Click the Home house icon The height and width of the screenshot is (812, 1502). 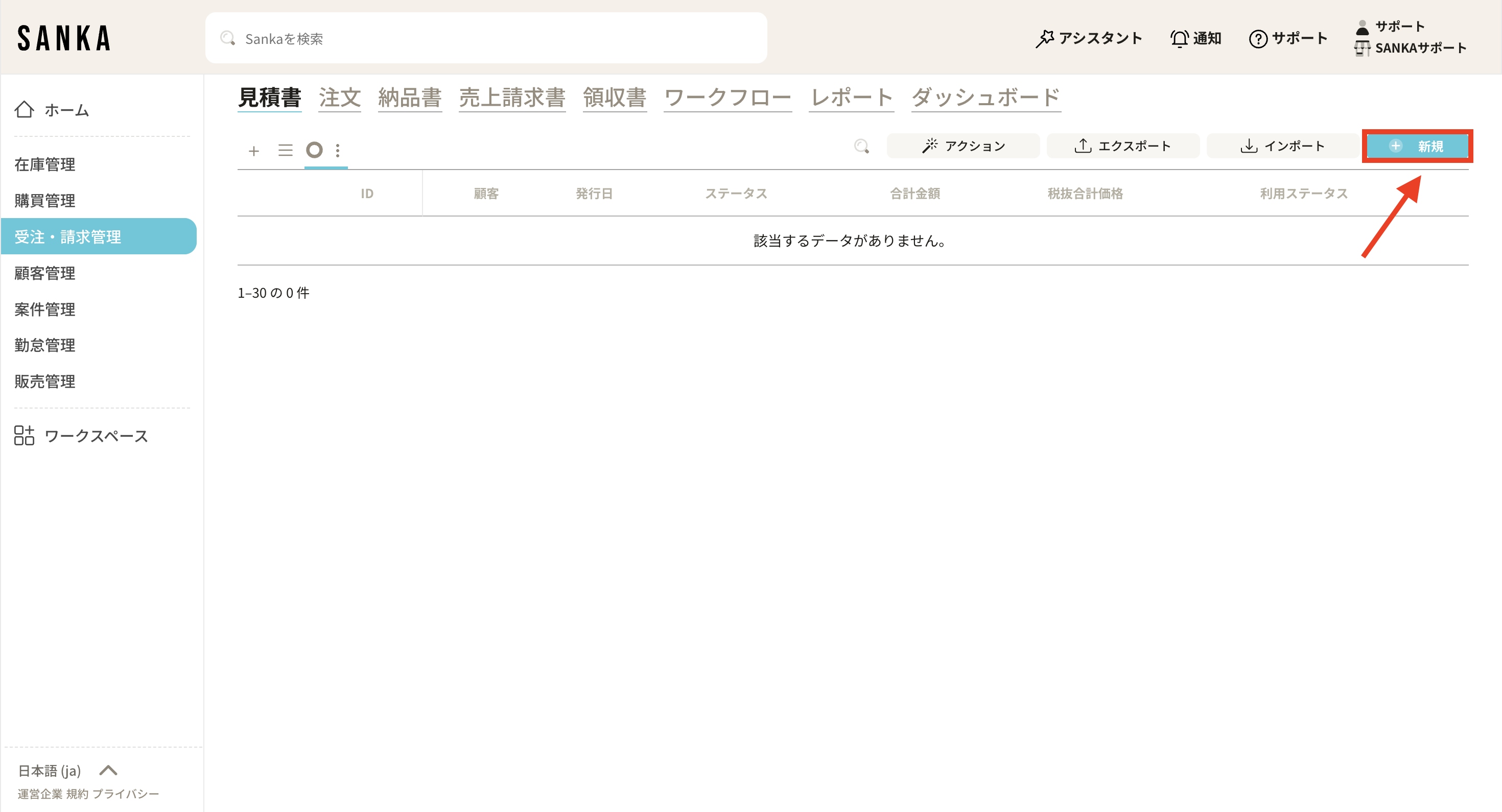(25, 110)
